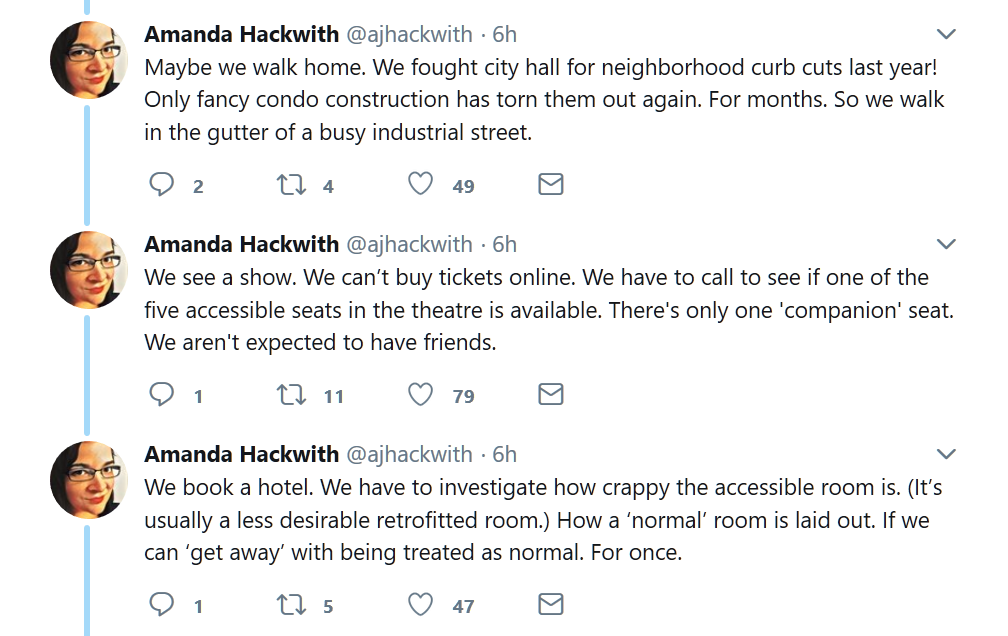This screenshot has width=1008, height=636.
Task: Open the 6h timestamp on theatre tweet
Action: click(x=504, y=244)
